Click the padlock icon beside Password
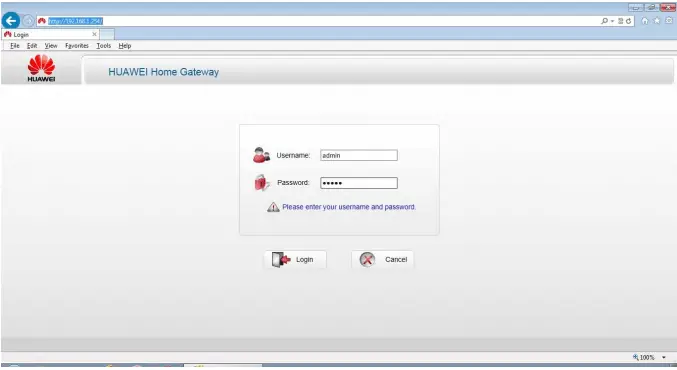 click(262, 183)
